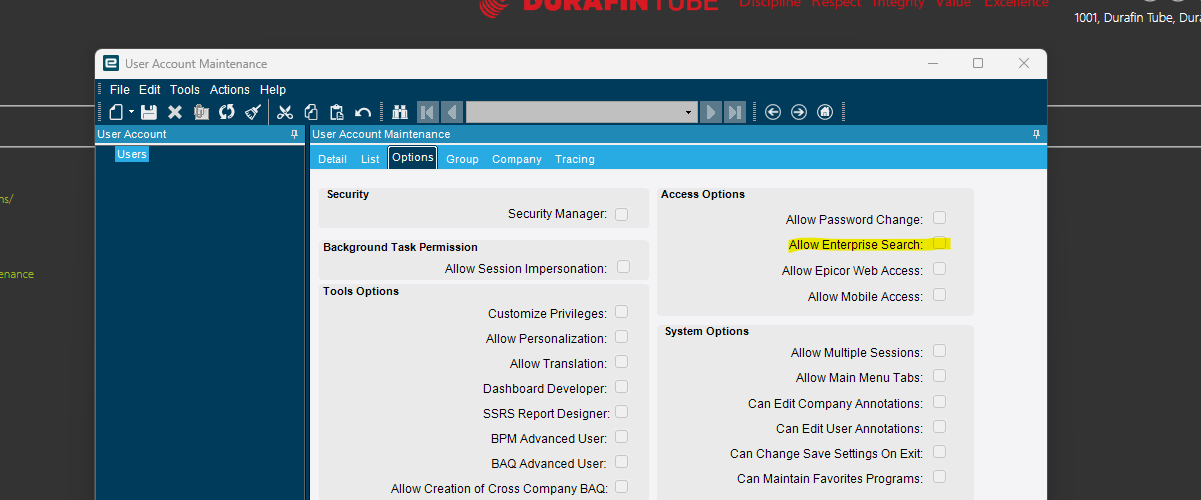The height and width of the screenshot is (500, 1201).
Task: Switch to the Group tab
Action: pos(462,159)
